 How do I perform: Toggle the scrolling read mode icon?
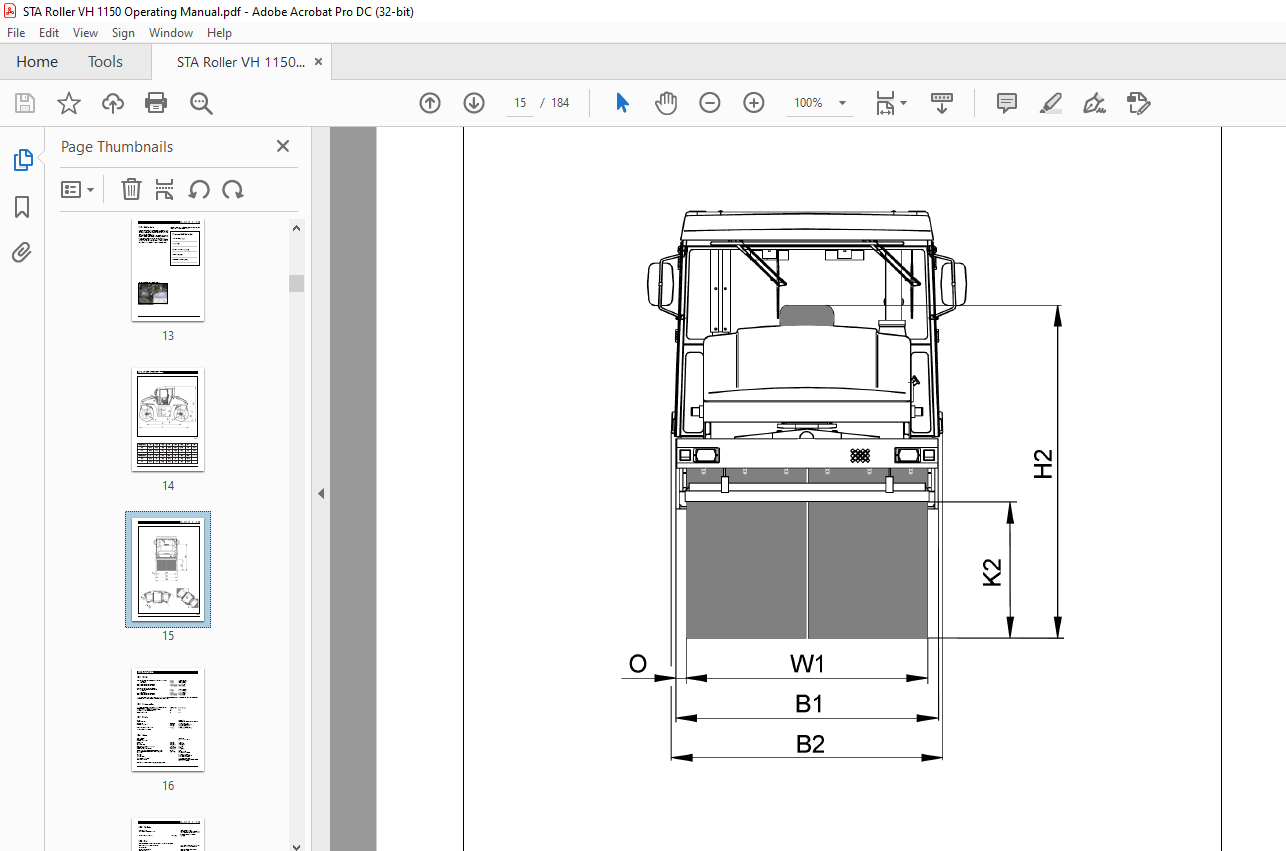942,103
